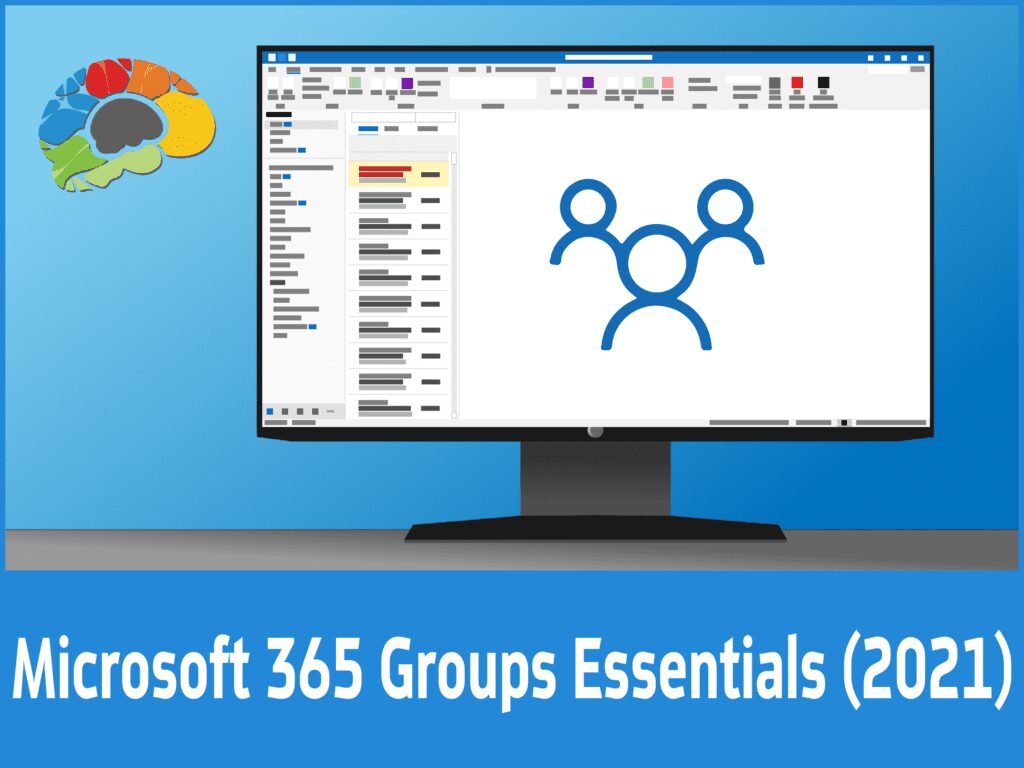The width and height of the screenshot is (1024, 768).
Task: Switch to the Focused tab above the messages
Action: point(368,129)
